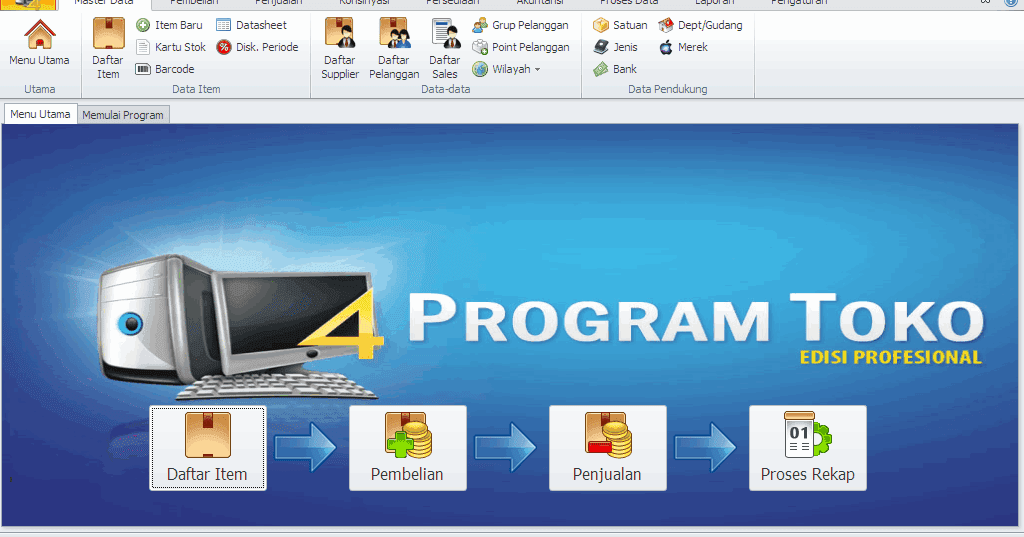This screenshot has width=1024, height=537.
Task: Open the Penjualan ribbon tab
Action: click(x=279, y=3)
